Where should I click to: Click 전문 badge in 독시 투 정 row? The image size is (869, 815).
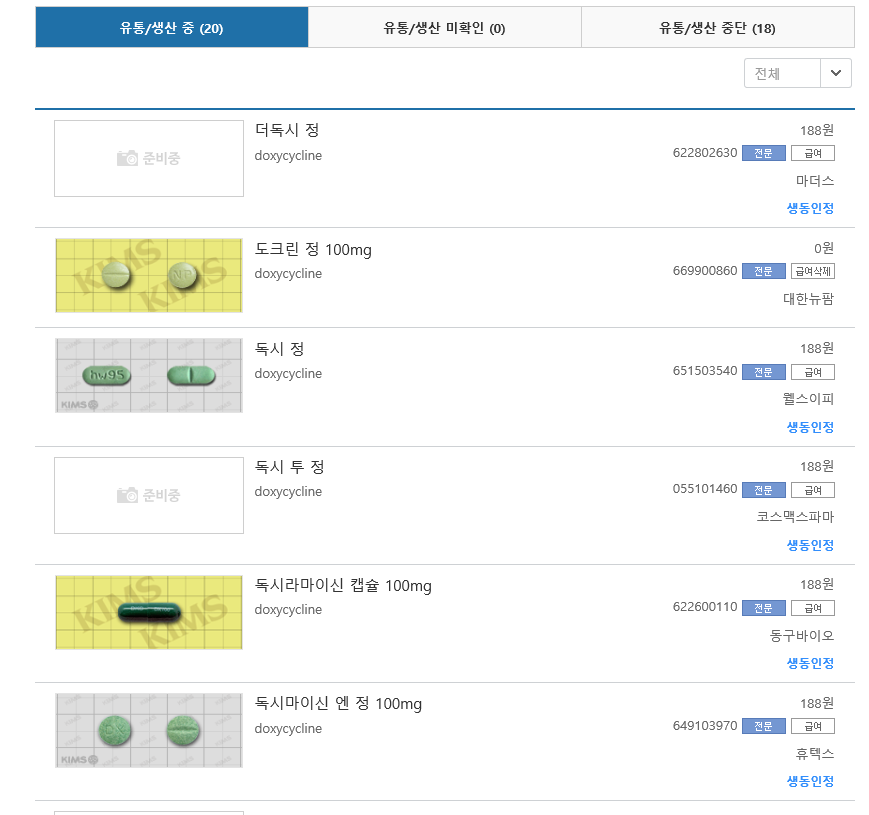[x=764, y=490]
